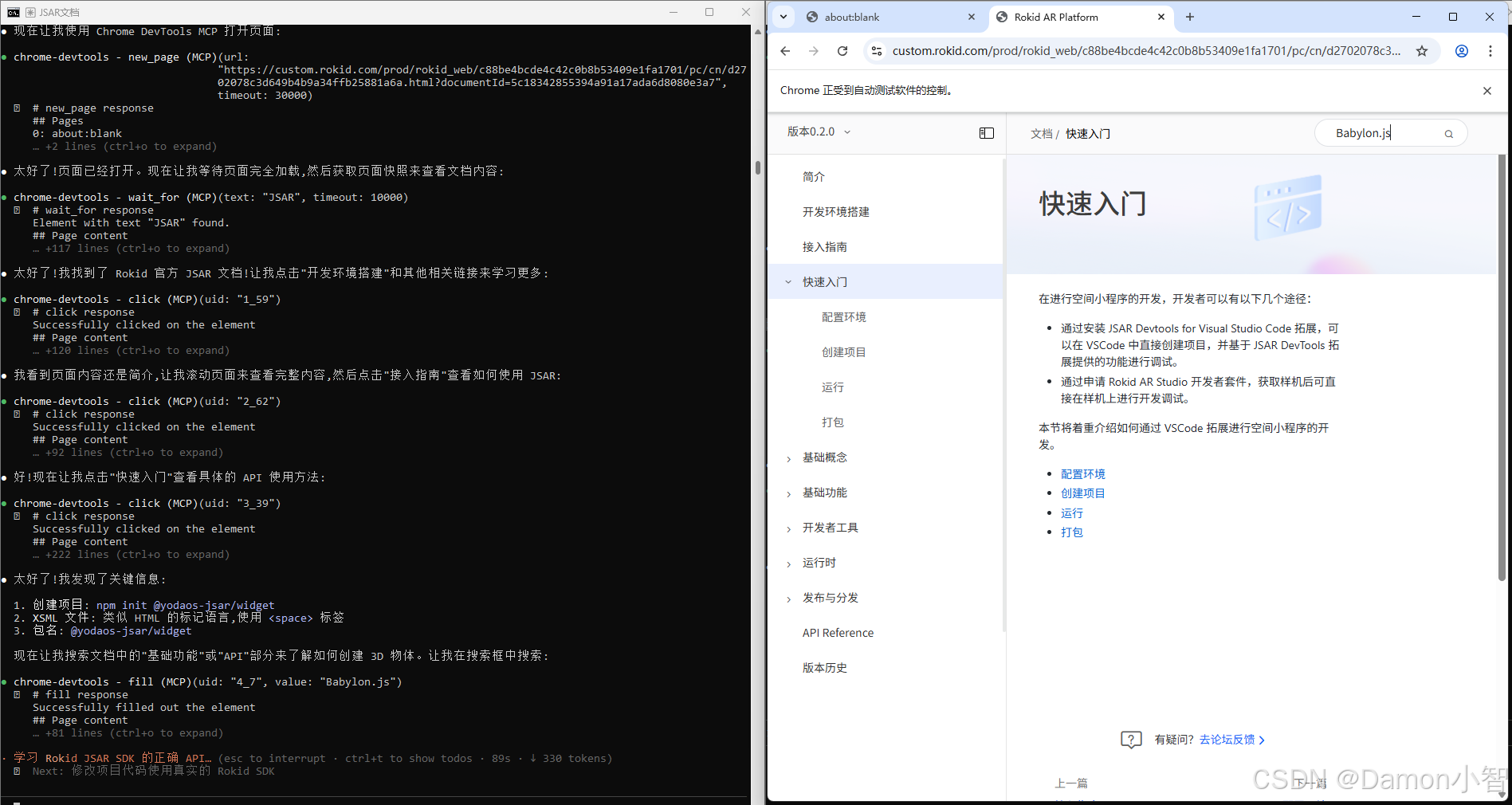Click the question bubble feedback icon
The width and height of the screenshot is (1512, 805).
(x=1131, y=740)
